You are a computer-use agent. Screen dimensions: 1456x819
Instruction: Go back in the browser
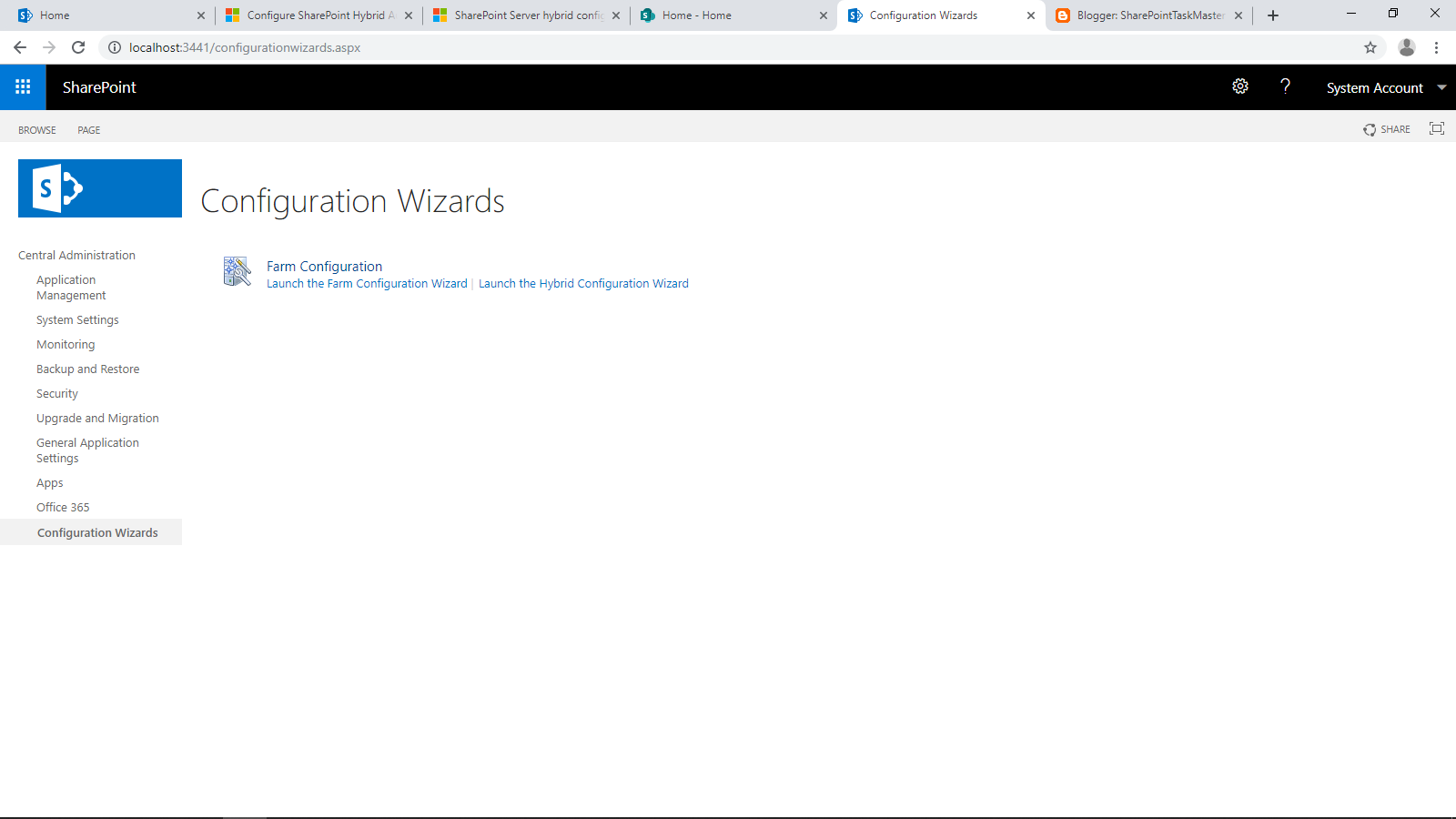point(20,47)
